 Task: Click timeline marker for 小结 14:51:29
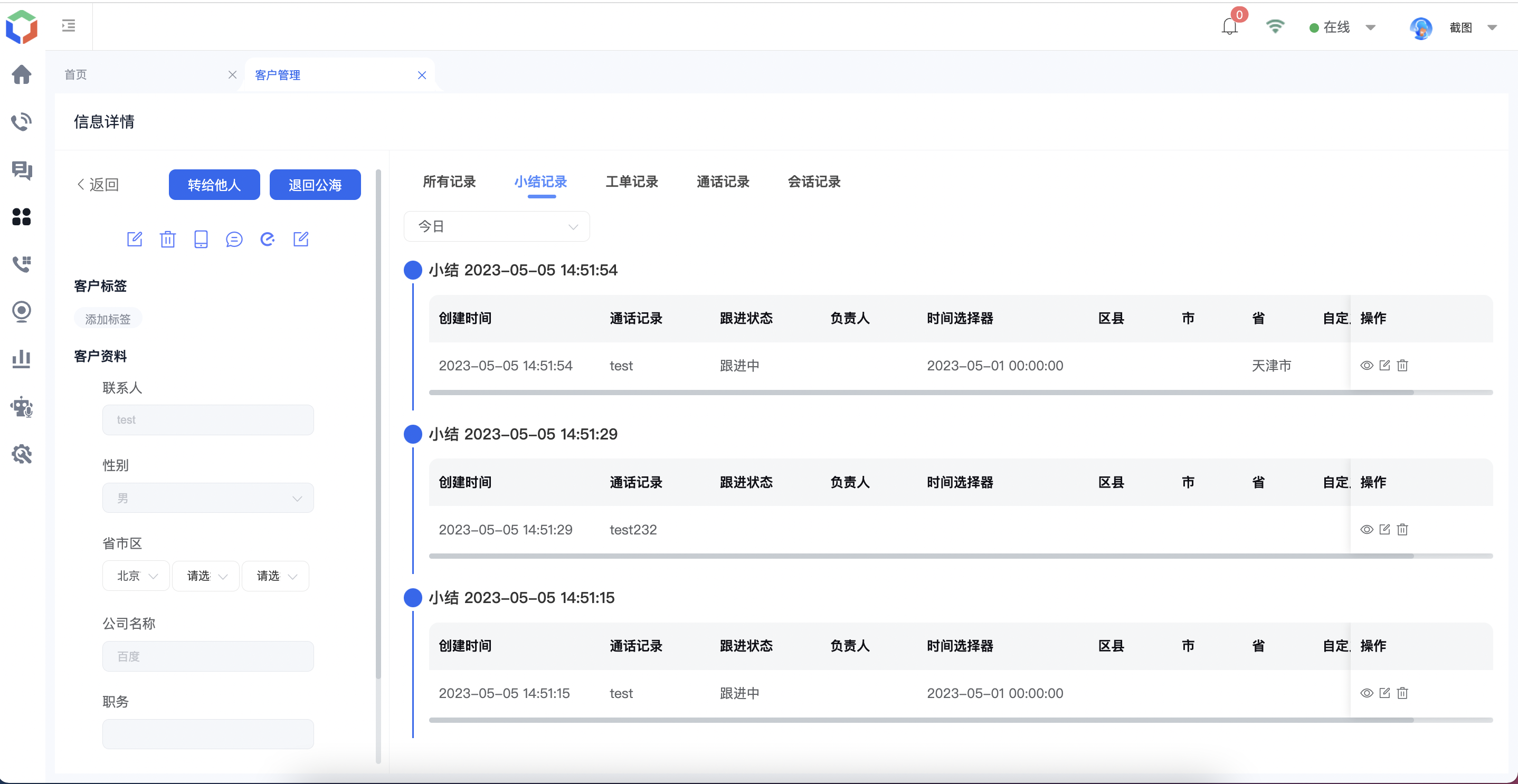tap(413, 434)
